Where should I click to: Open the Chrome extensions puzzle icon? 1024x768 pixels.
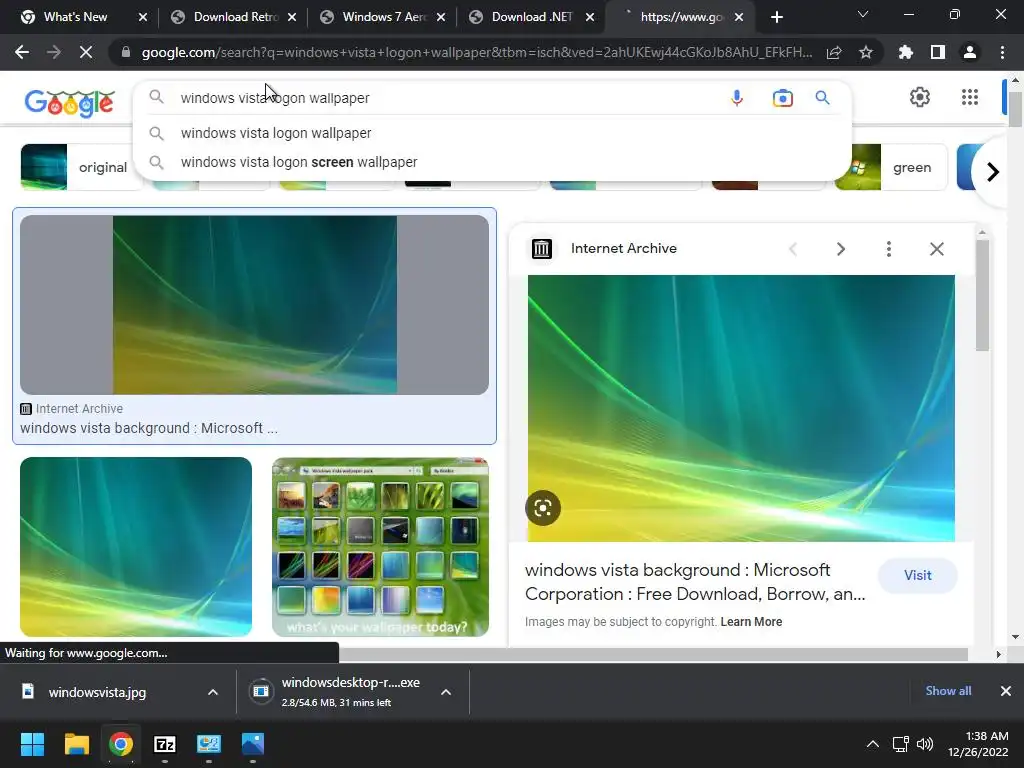905,52
